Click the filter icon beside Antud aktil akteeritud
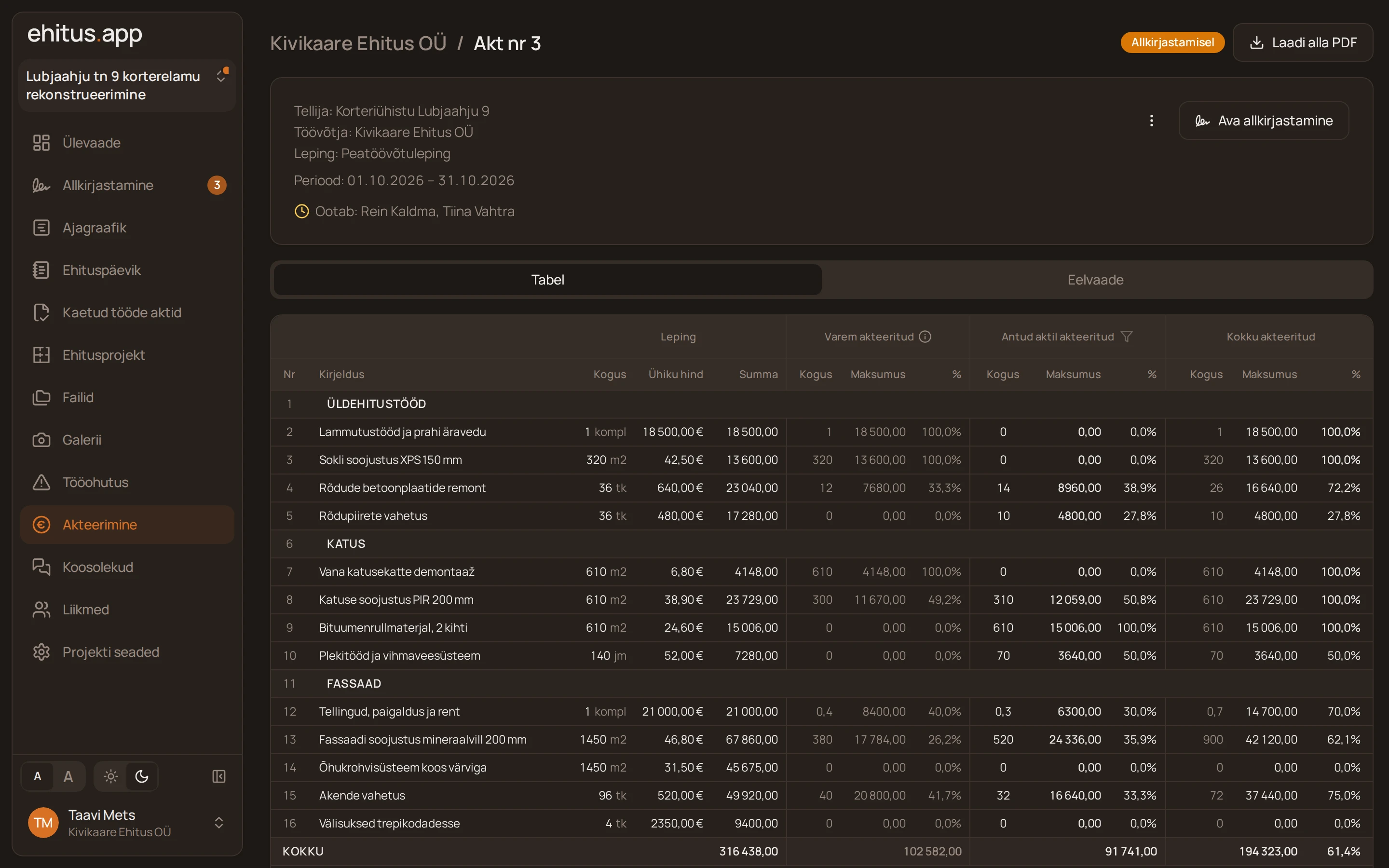Viewport: 1389px width, 868px height. click(x=1126, y=337)
